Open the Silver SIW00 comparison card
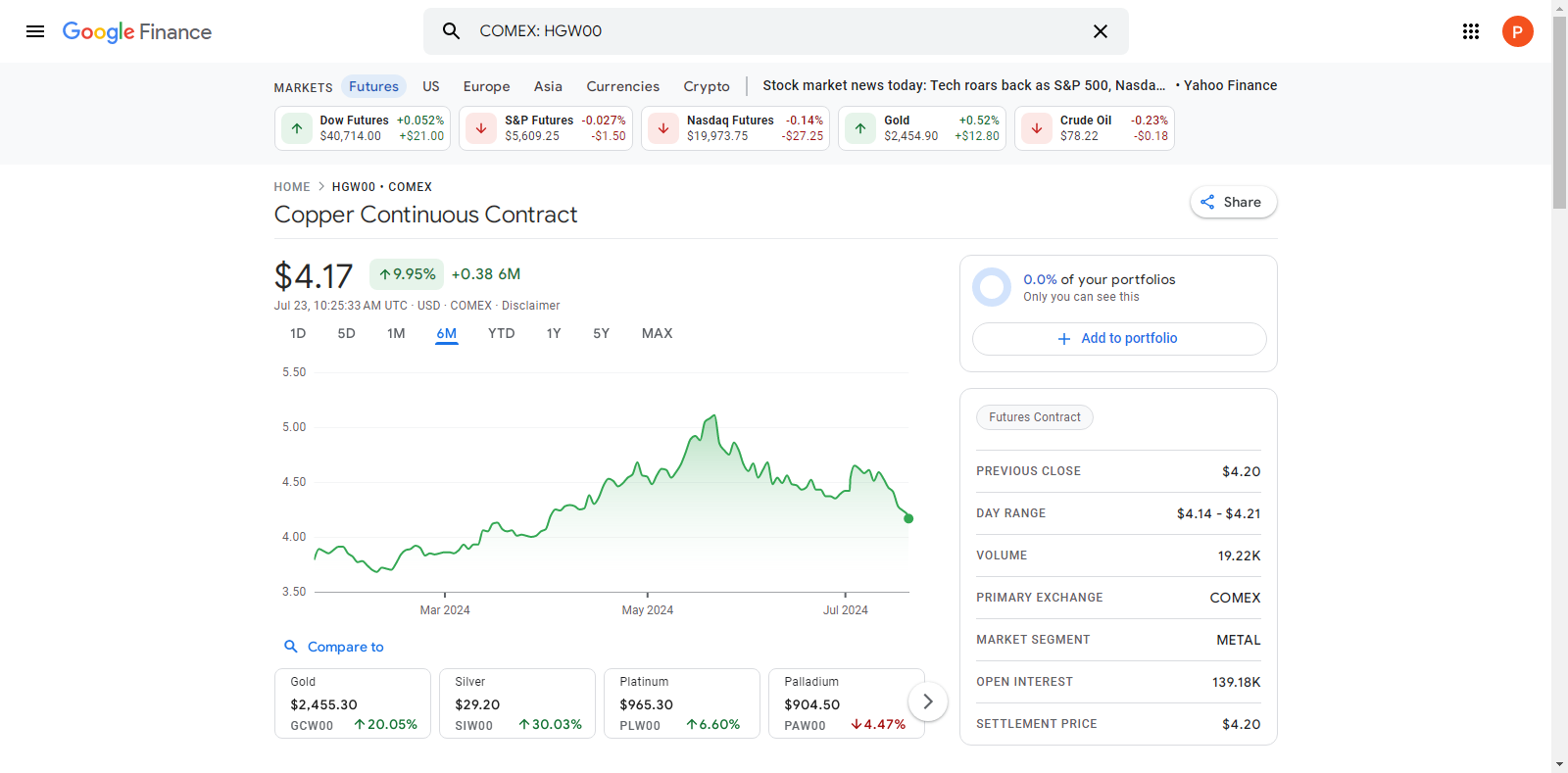 coord(517,703)
